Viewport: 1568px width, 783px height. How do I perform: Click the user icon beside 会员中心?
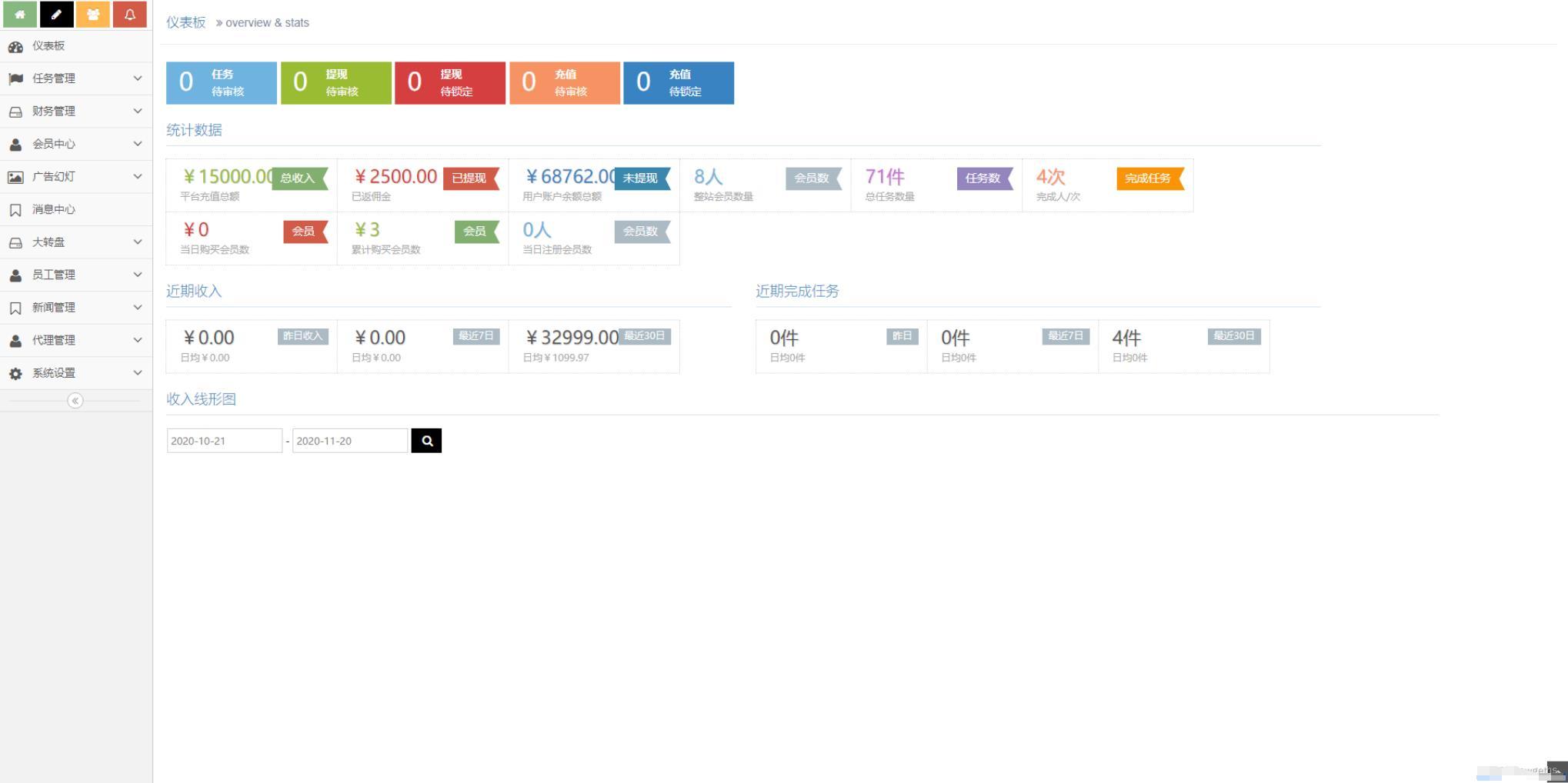[15, 144]
